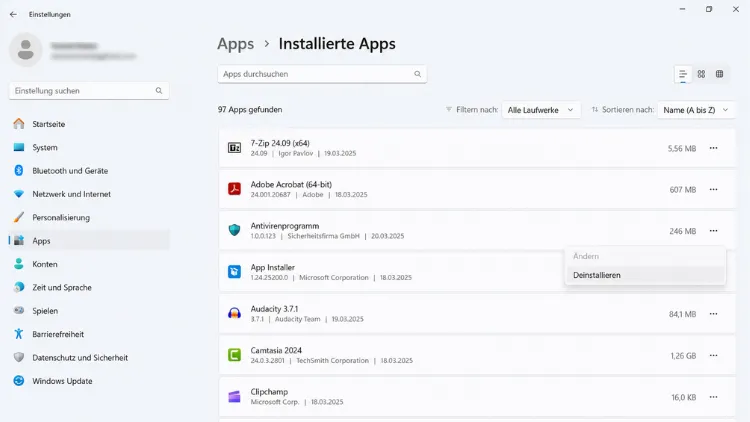
Task: Open the Name (A bis Z) sort dropdown
Action: (696, 110)
